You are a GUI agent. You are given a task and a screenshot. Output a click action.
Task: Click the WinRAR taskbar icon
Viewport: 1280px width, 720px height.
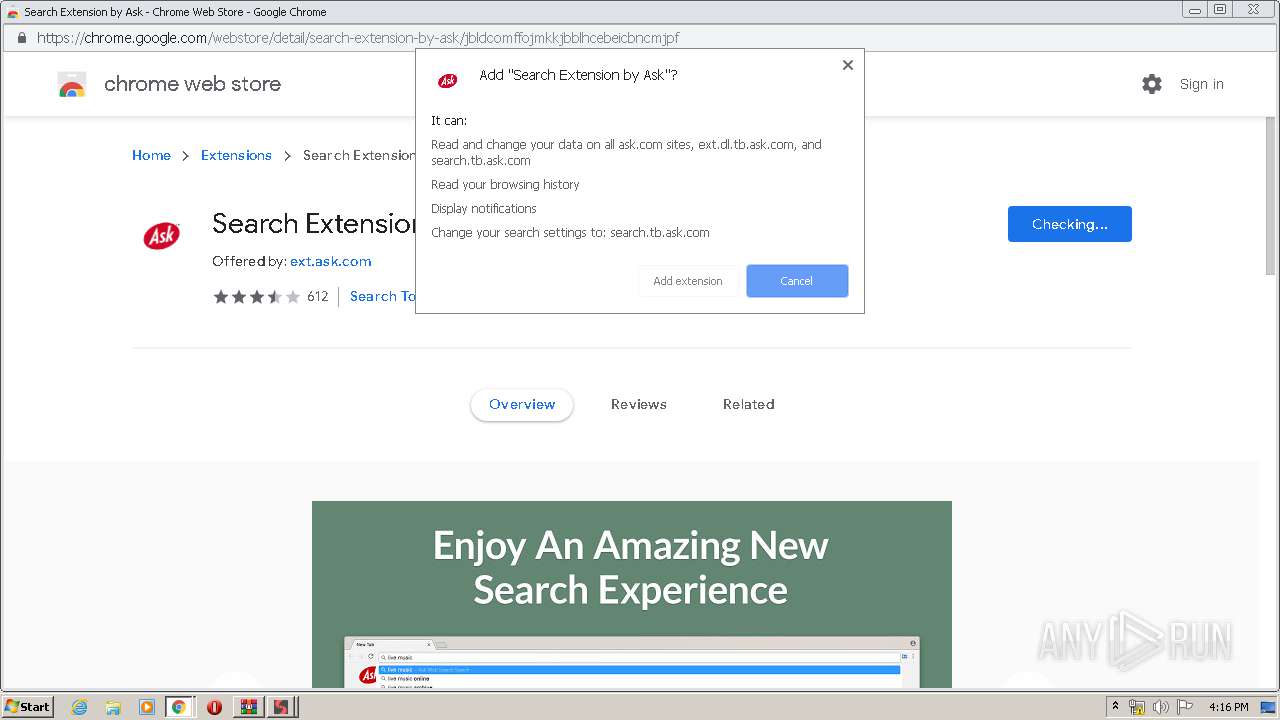[248, 707]
